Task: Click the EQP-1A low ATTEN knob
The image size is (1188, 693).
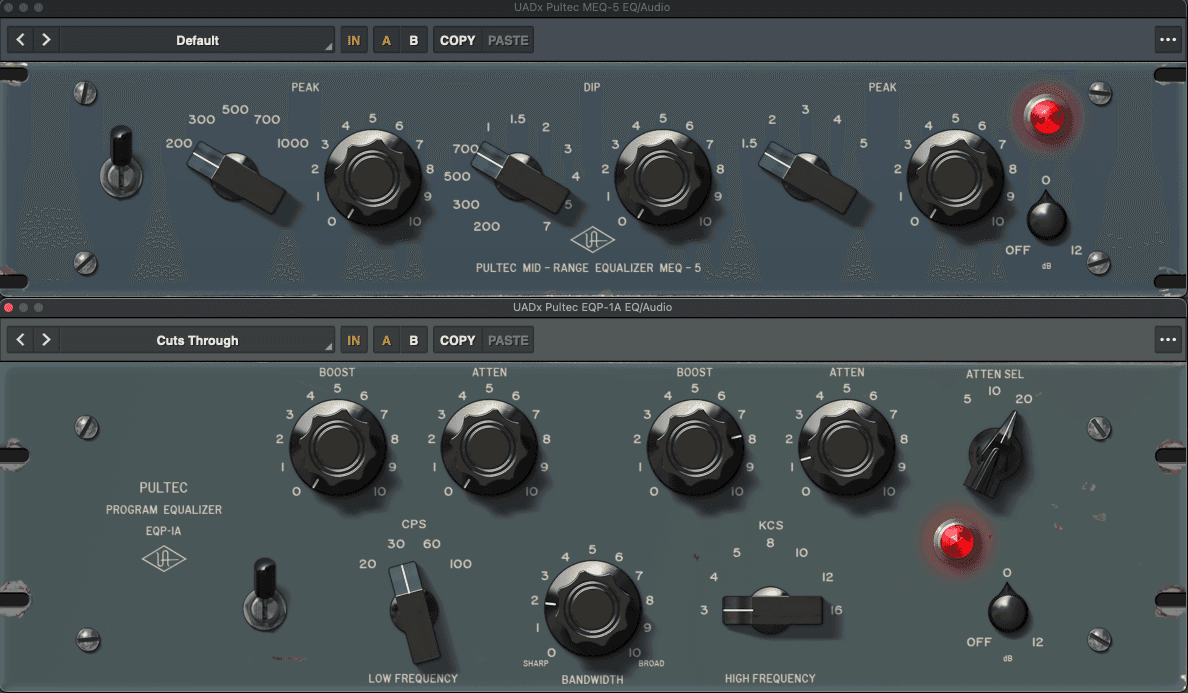Action: click(489, 448)
